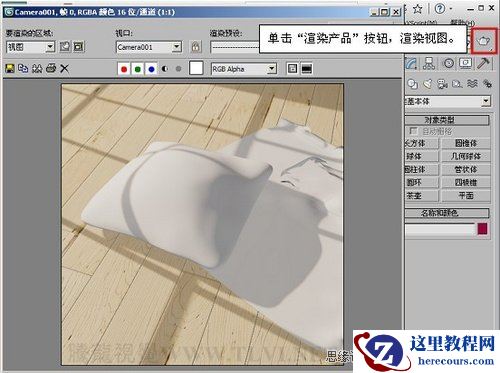The image size is (500, 373).
Task: Open the Camera001 viewport dropdown
Action: point(149,47)
